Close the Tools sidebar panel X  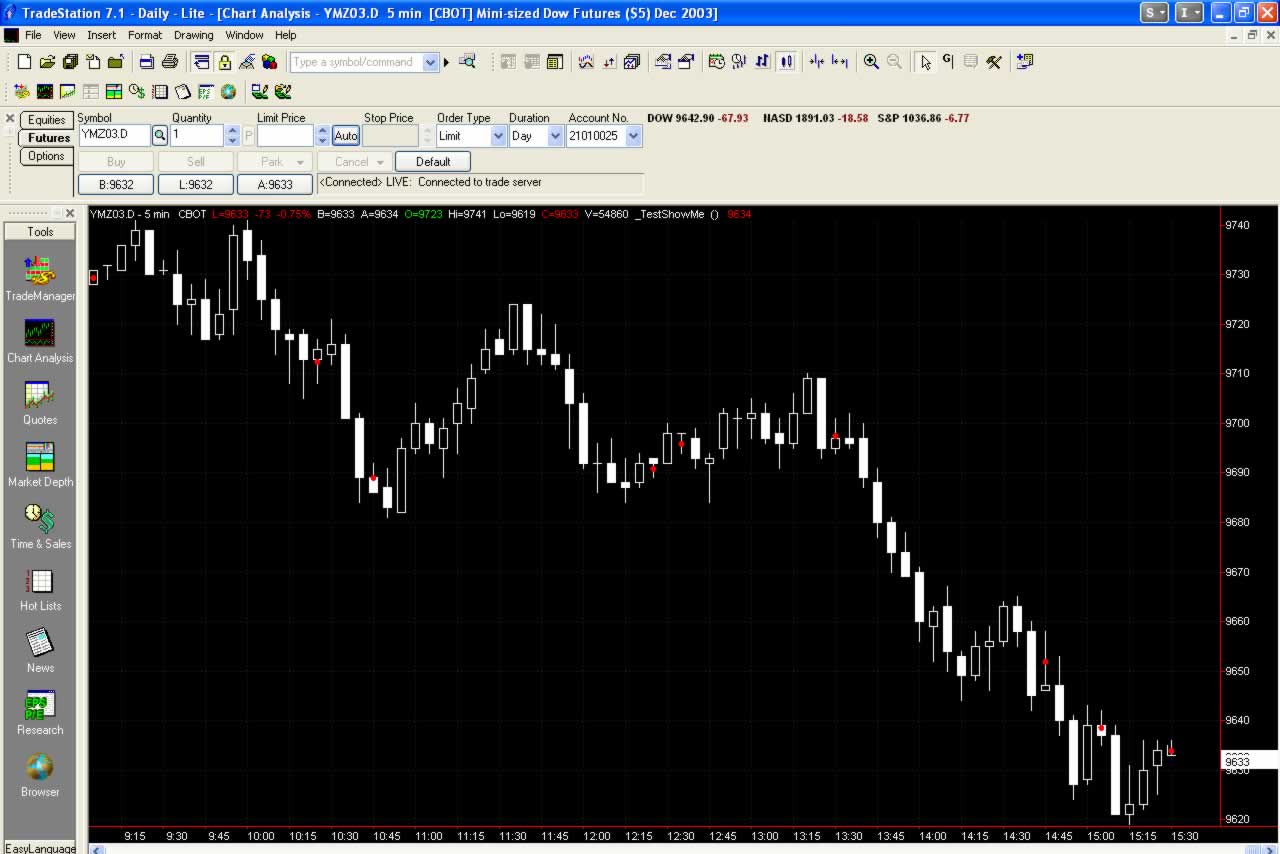point(71,213)
